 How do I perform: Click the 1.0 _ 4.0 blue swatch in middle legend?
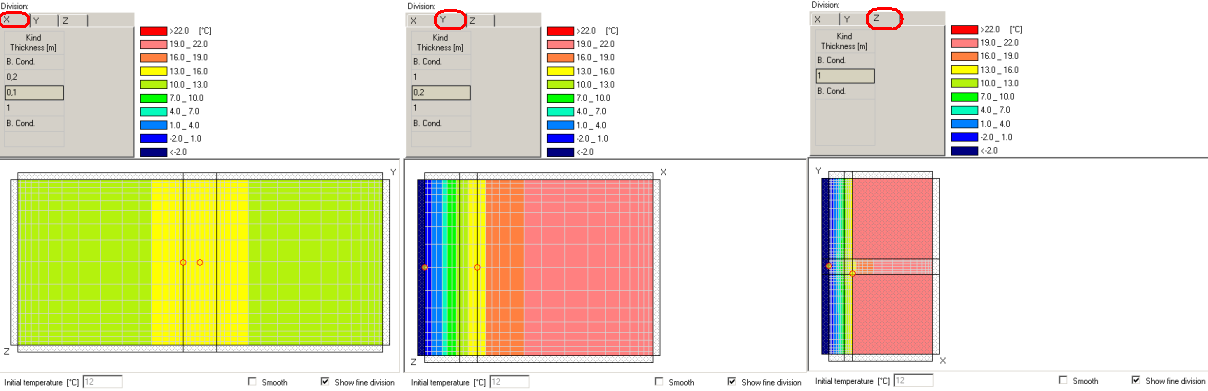tap(560, 125)
